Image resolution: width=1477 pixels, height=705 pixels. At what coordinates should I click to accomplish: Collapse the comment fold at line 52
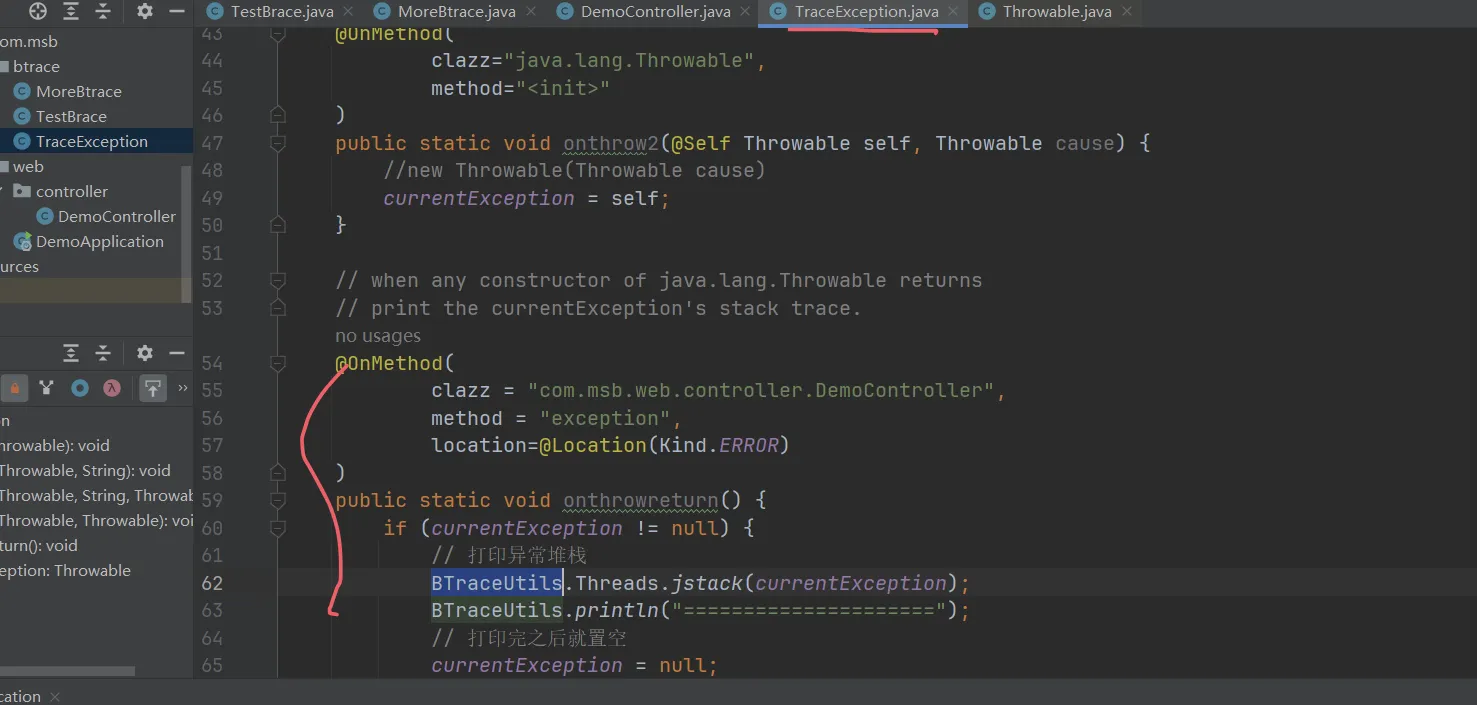[278, 280]
